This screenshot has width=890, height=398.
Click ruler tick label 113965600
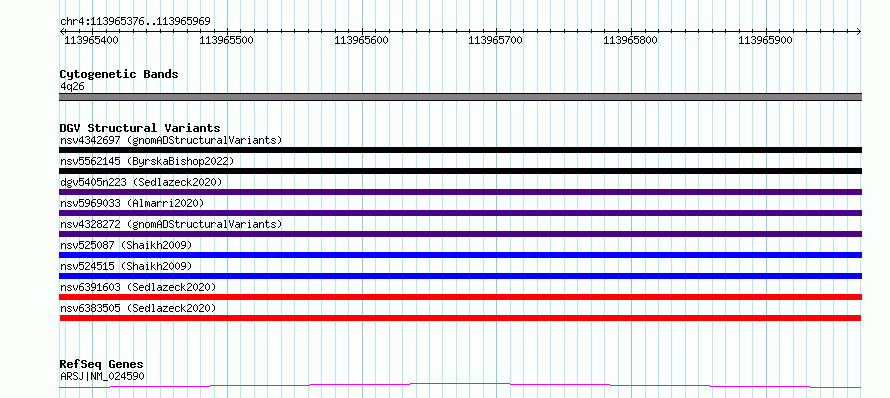coord(362,40)
